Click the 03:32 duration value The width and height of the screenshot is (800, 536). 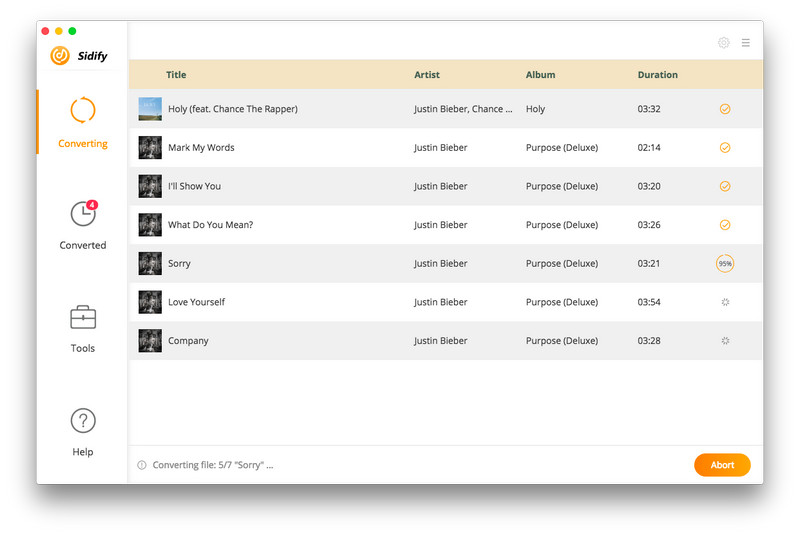tap(648, 109)
